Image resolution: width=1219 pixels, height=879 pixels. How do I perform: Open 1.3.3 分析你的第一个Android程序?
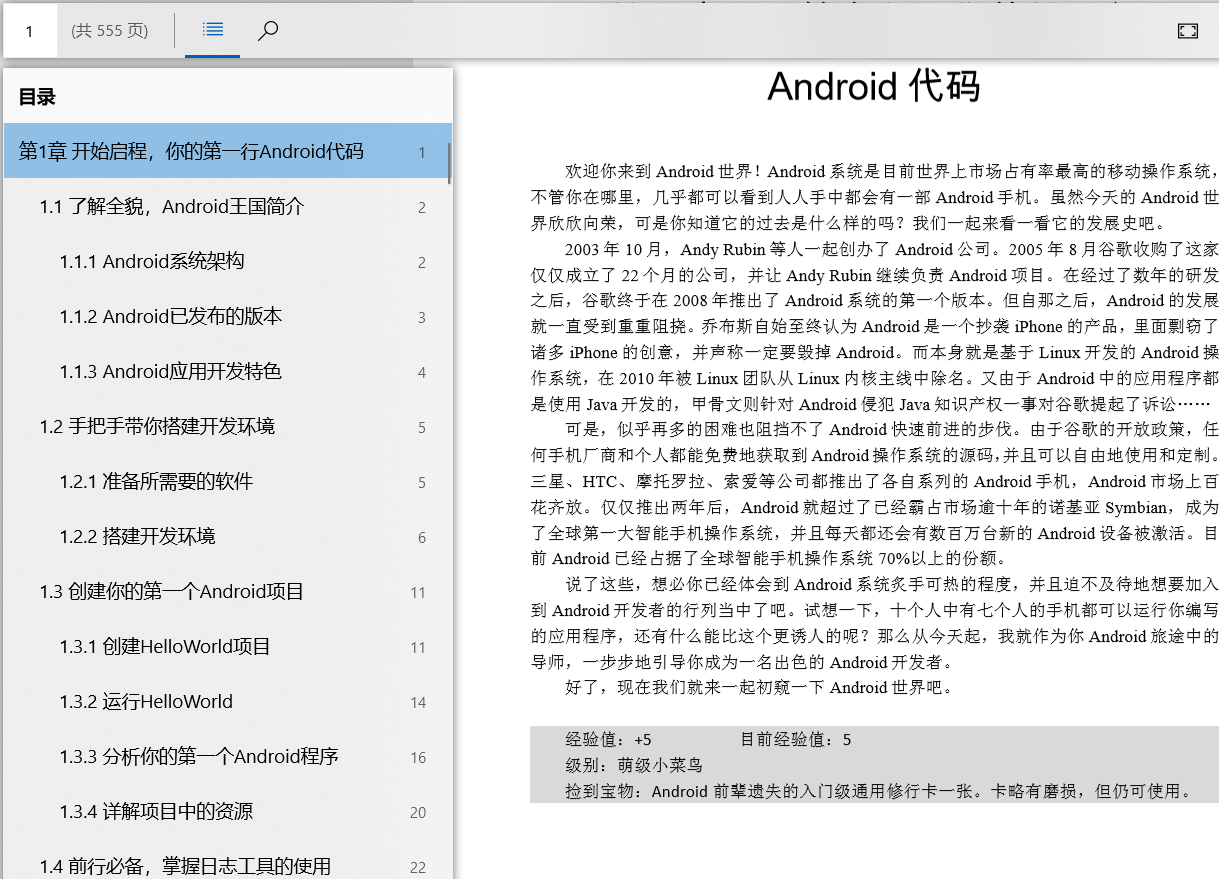[228, 757]
